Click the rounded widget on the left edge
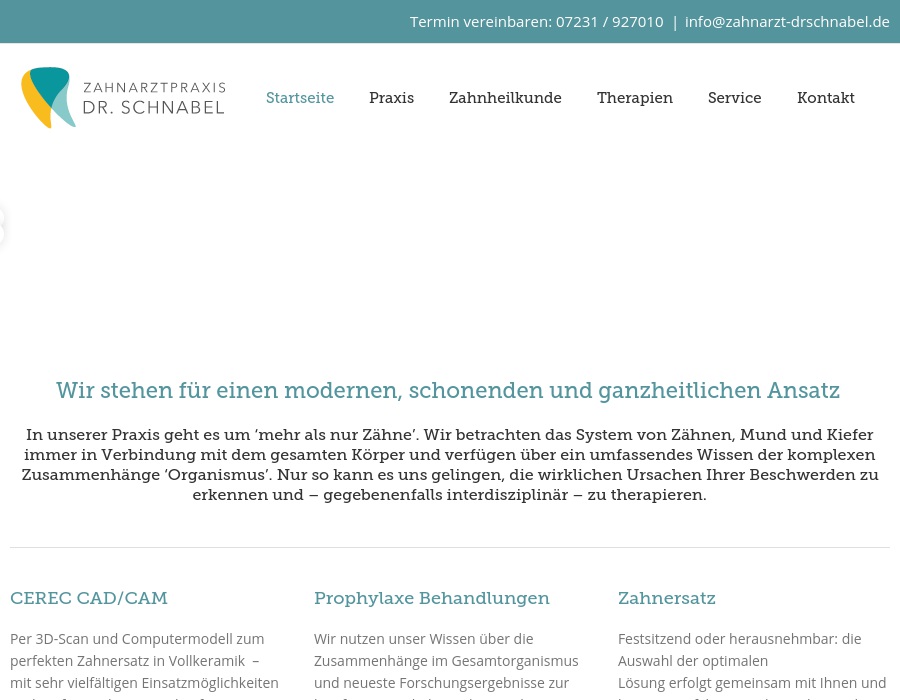 pos(4,228)
